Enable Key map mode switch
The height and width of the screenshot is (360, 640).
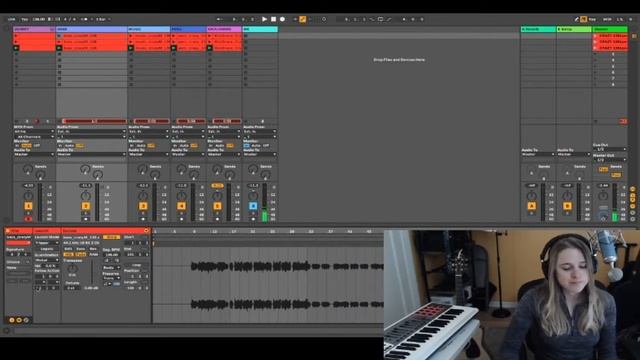pos(592,19)
